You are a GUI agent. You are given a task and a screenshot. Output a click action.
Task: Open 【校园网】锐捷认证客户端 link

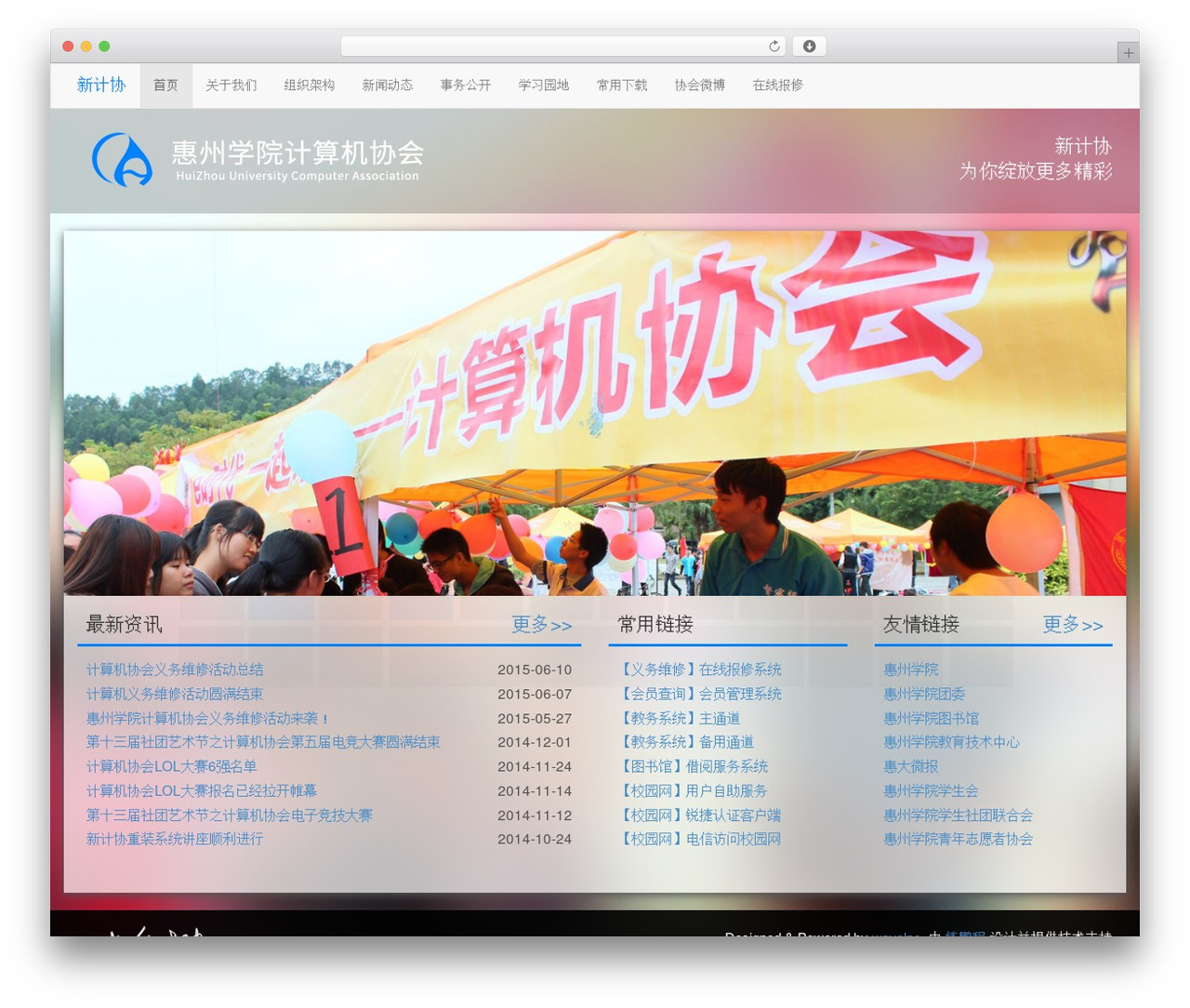click(x=700, y=815)
